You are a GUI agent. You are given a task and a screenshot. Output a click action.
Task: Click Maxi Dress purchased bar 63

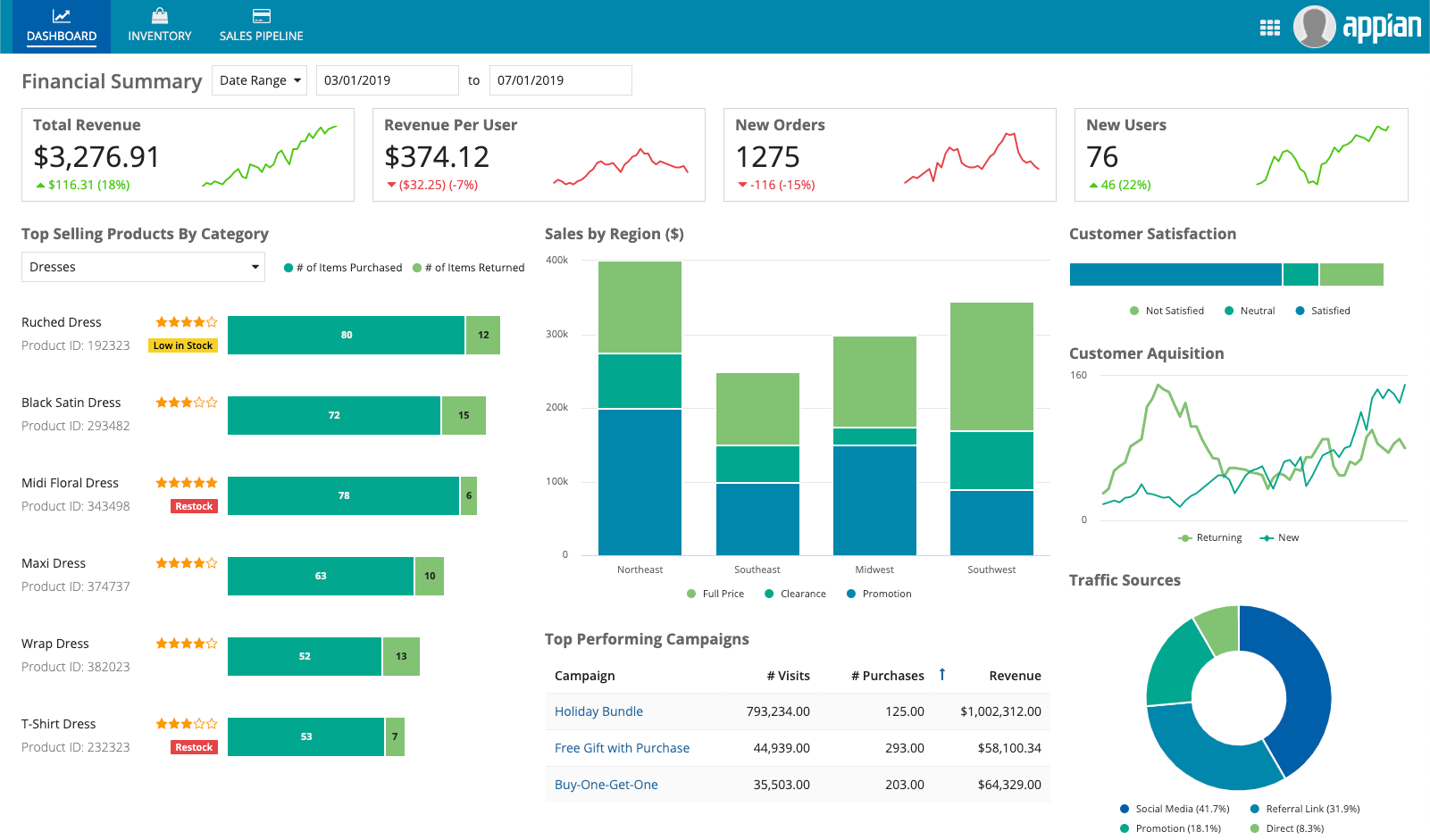tap(321, 576)
